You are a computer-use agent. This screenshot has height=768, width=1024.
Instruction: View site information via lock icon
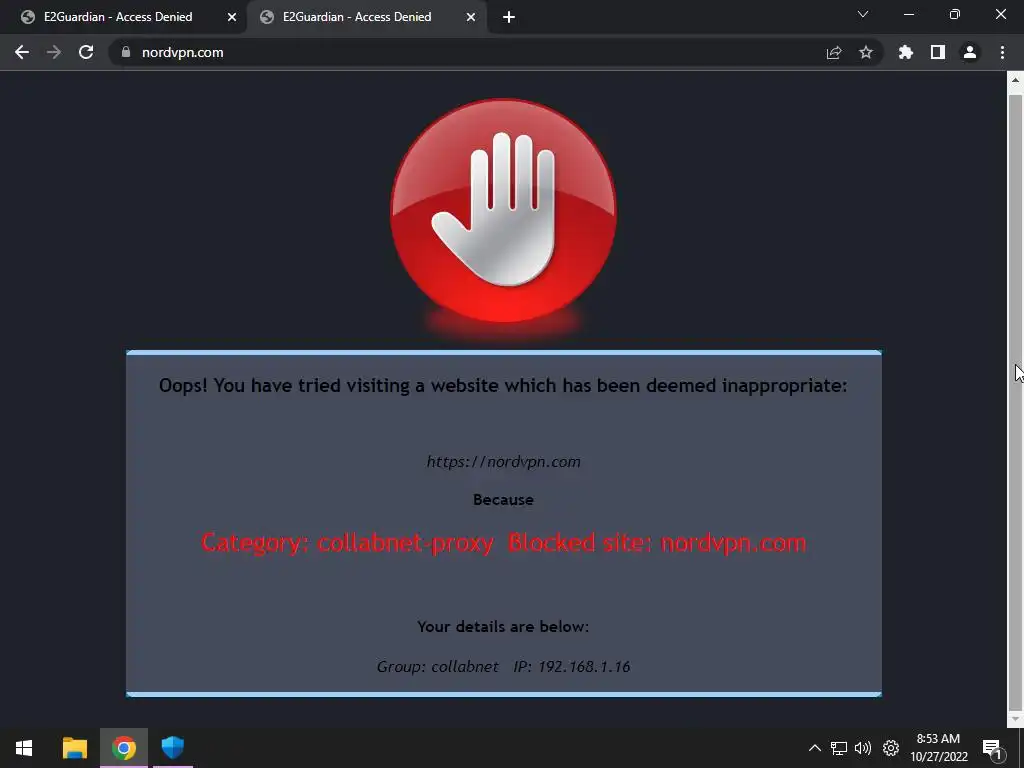(126, 52)
